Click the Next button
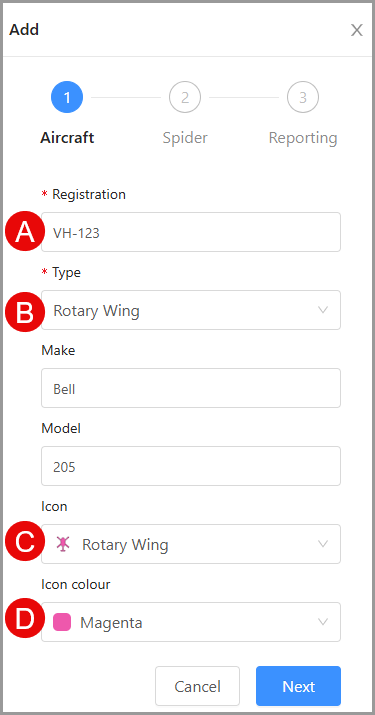Viewport: 375px width, 715px height. [x=298, y=686]
